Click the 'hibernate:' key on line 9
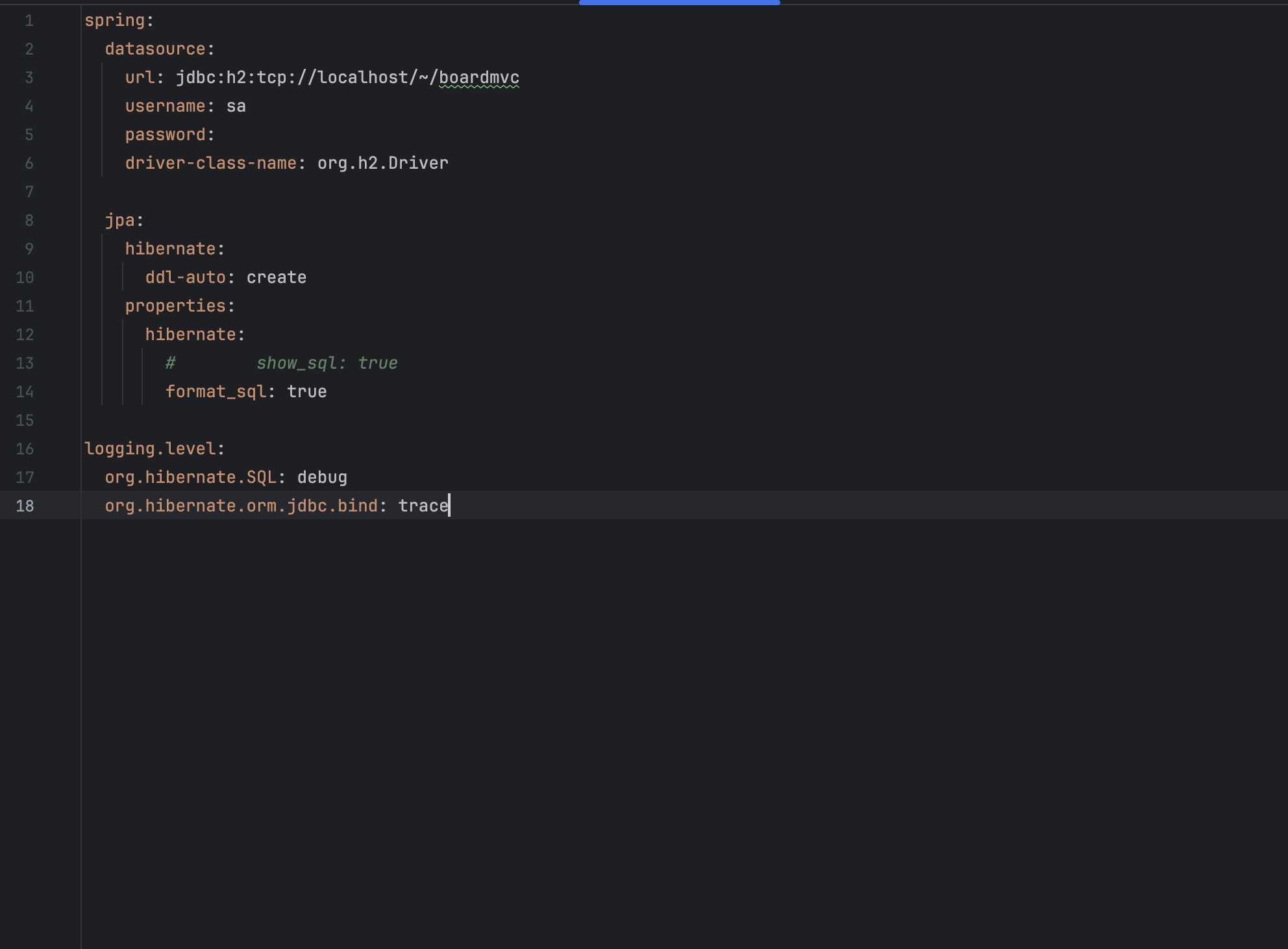Viewport: 1288px width, 949px height. [175, 249]
